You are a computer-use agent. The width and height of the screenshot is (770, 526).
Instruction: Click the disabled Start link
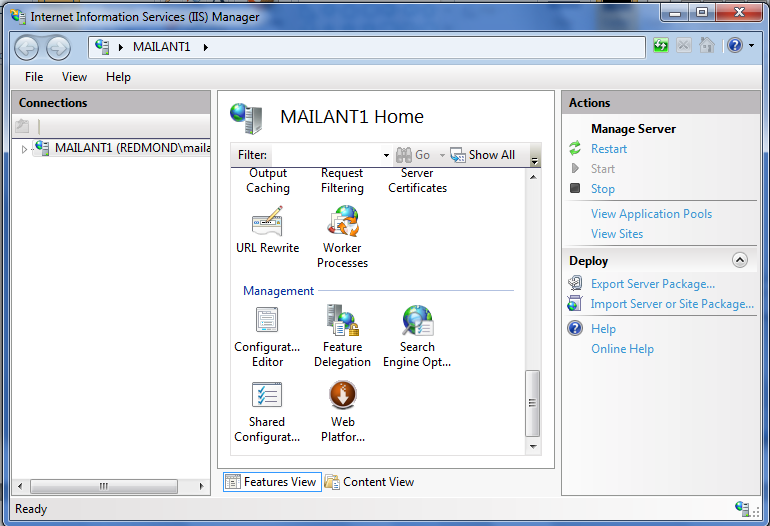pos(603,169)
